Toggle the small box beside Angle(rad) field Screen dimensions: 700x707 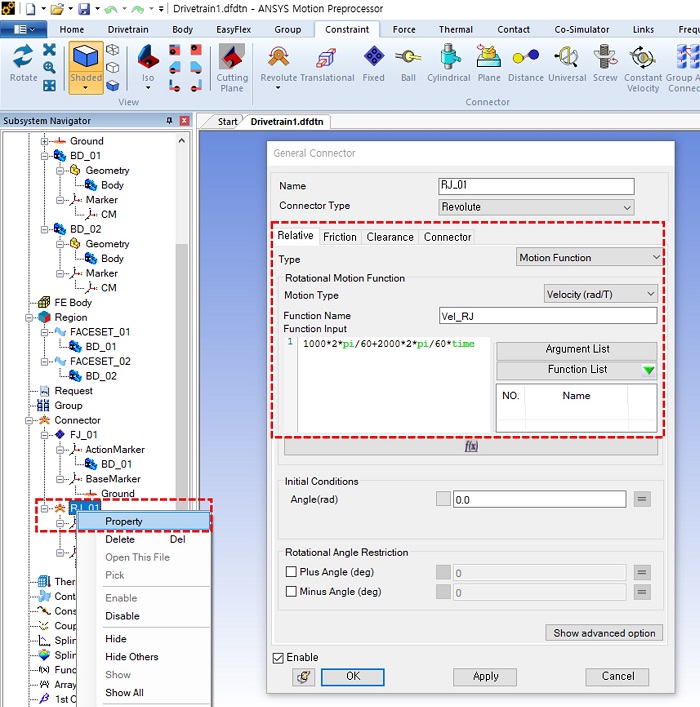[x=443, y=499]
